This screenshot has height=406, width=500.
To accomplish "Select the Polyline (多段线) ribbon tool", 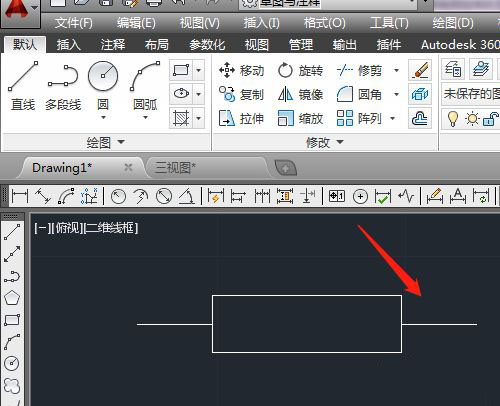I will pos(63,86).
